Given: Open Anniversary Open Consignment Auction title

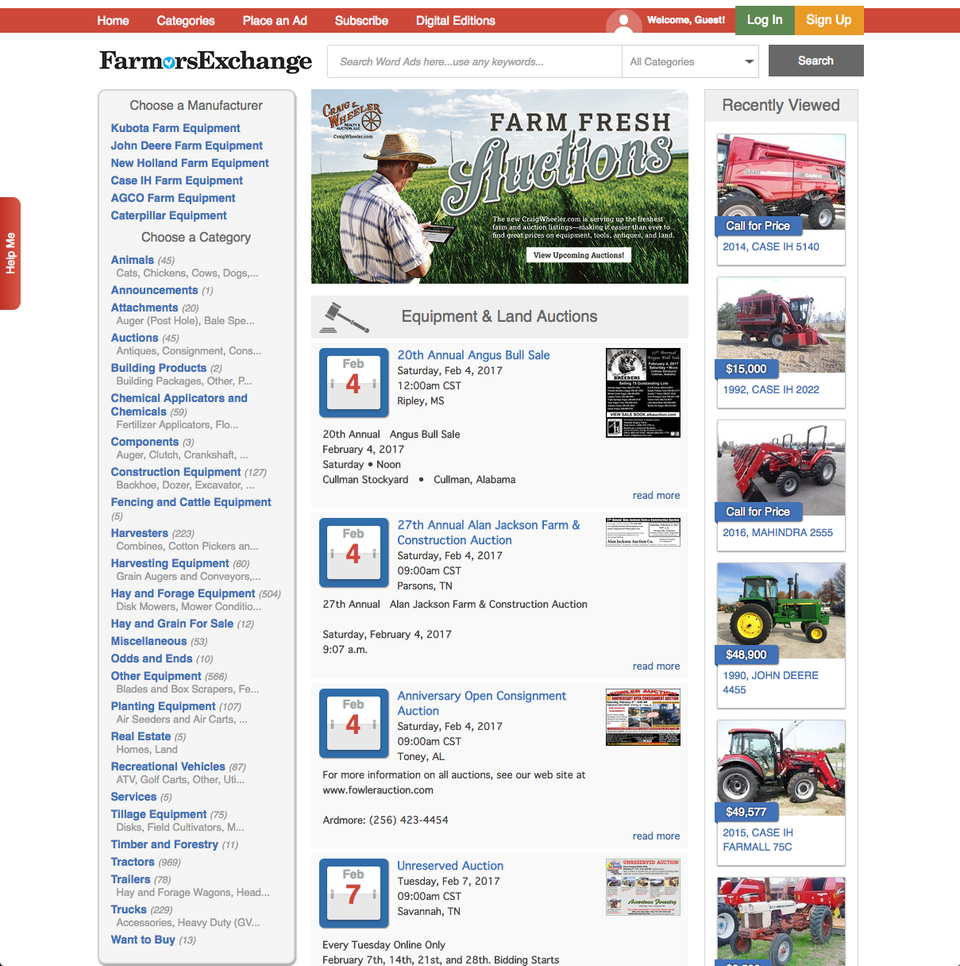Looking at the screenshot, I should 482,704.
